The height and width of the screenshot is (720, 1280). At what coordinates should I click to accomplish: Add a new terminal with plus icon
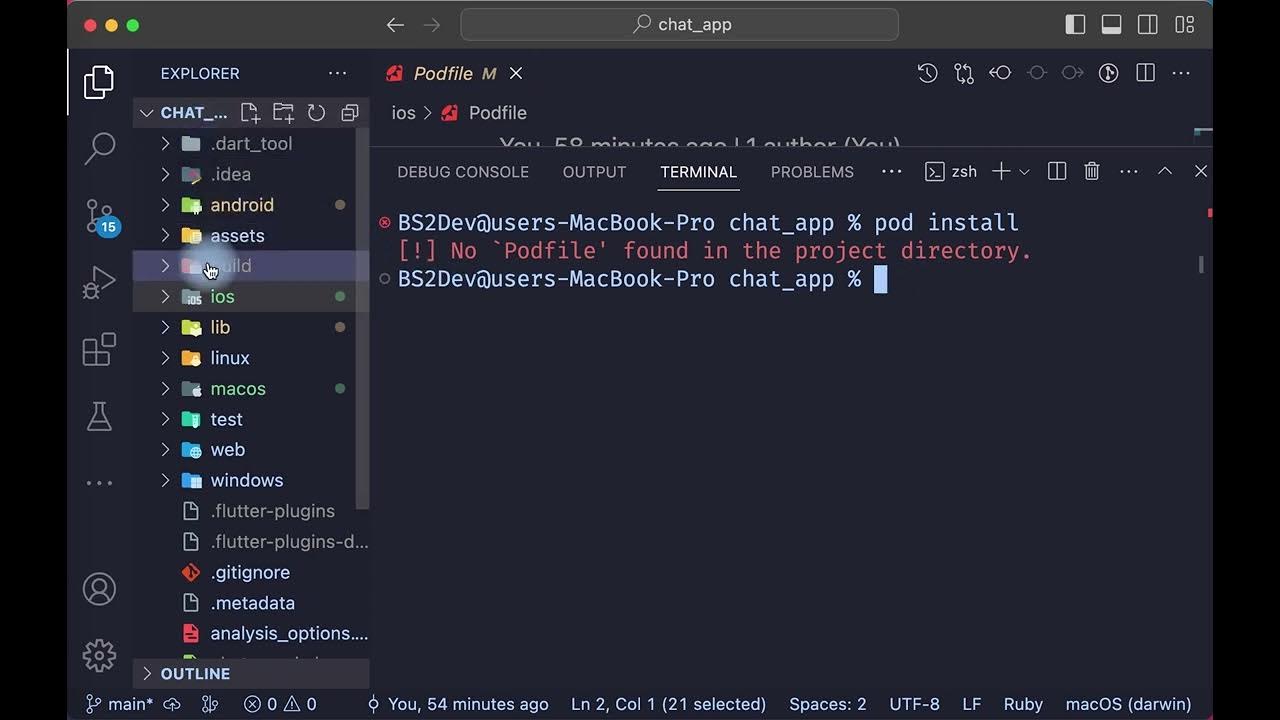tap(1000, 172)
